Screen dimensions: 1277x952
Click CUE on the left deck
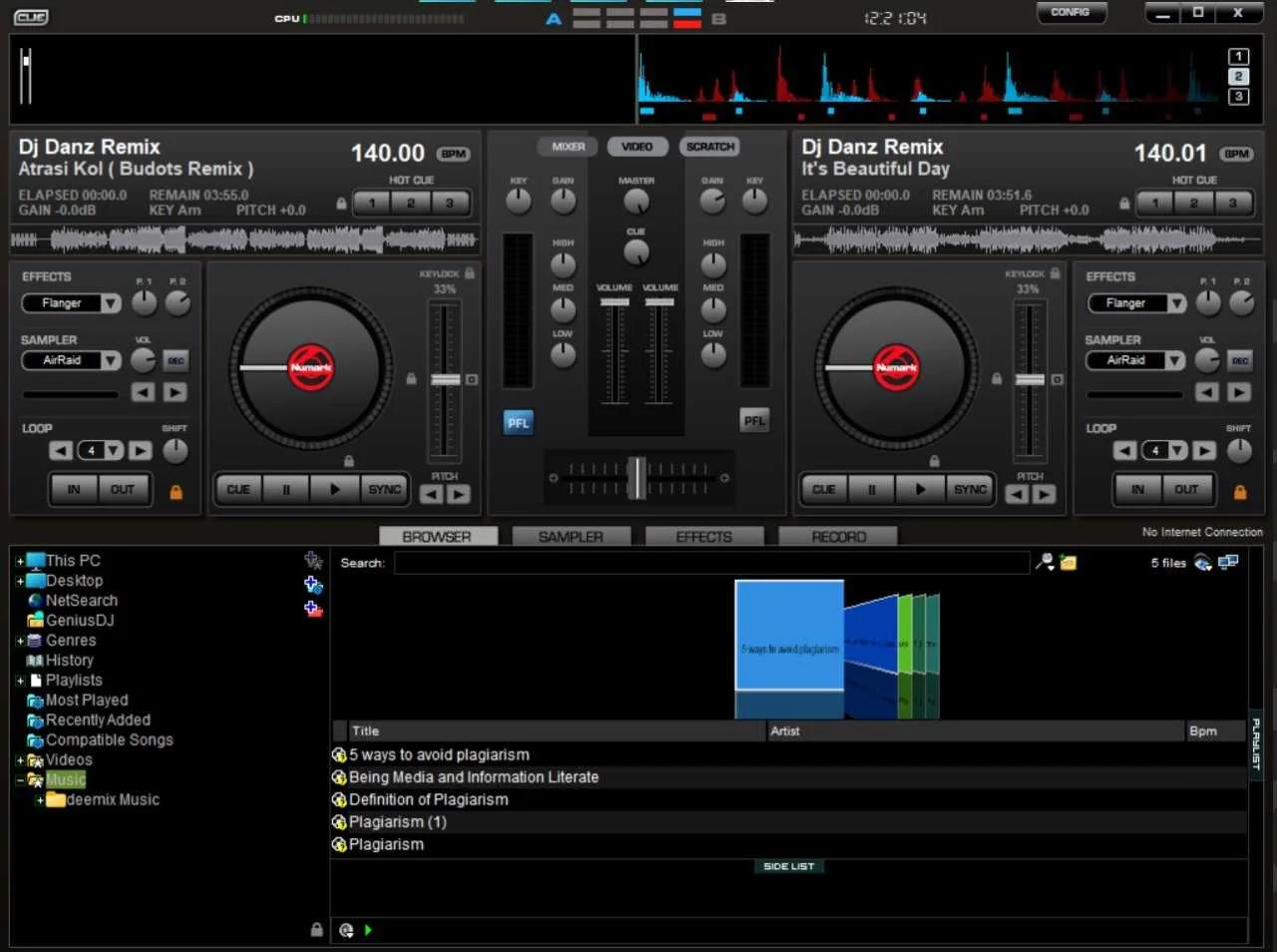click(x=239, y=489)
